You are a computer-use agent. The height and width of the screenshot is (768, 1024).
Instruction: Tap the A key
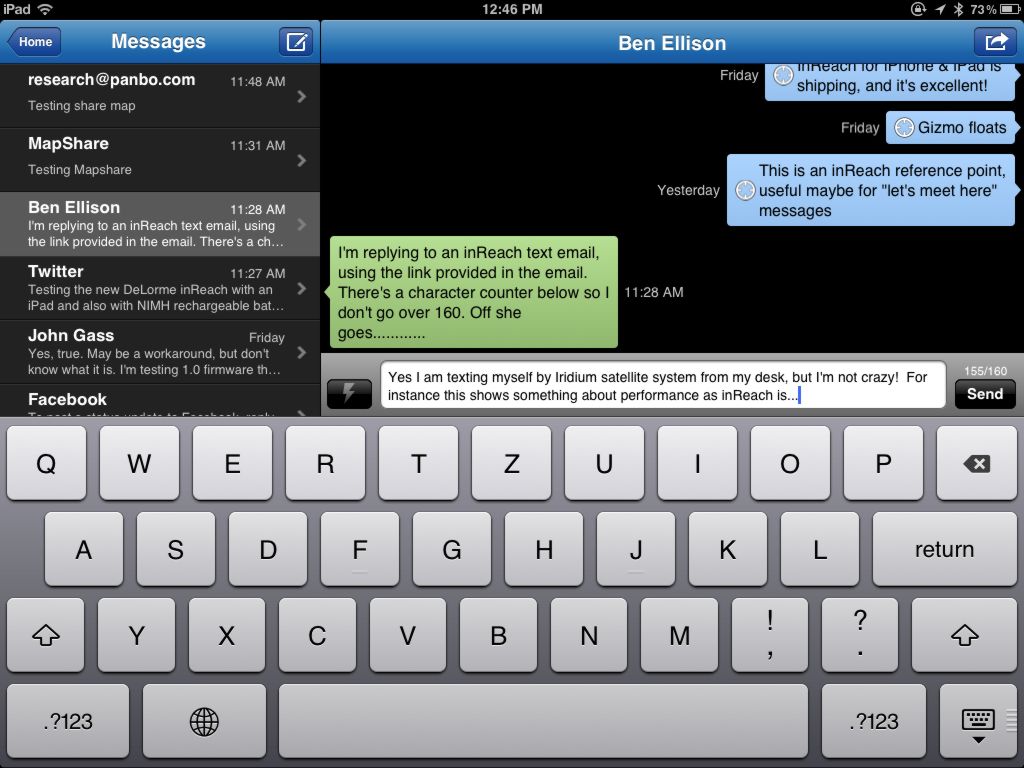click(84, 549)
